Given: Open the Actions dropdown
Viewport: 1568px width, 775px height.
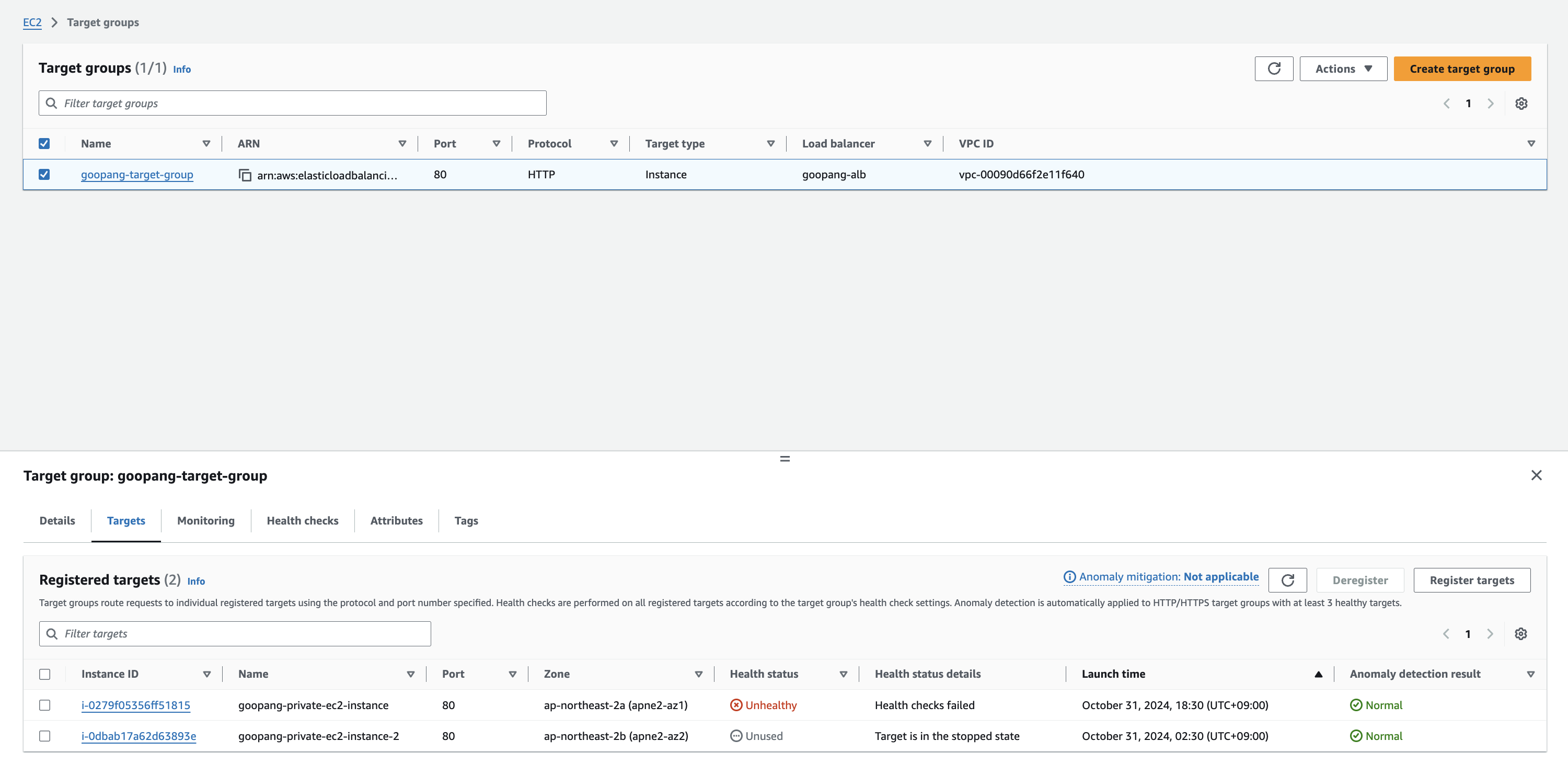Looking at the screenshot, I should [x=1343, y=69].
